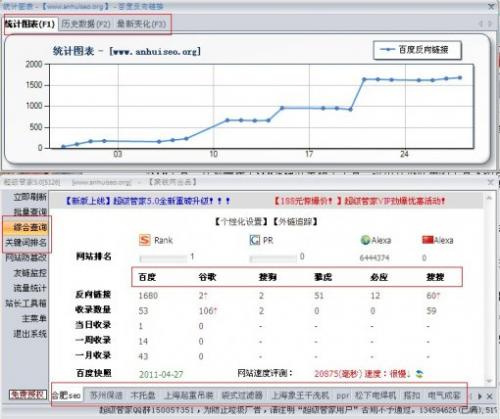Select 流量统计 in the sidebar
This screenshot has width=500, height=419.
point(30,288)
